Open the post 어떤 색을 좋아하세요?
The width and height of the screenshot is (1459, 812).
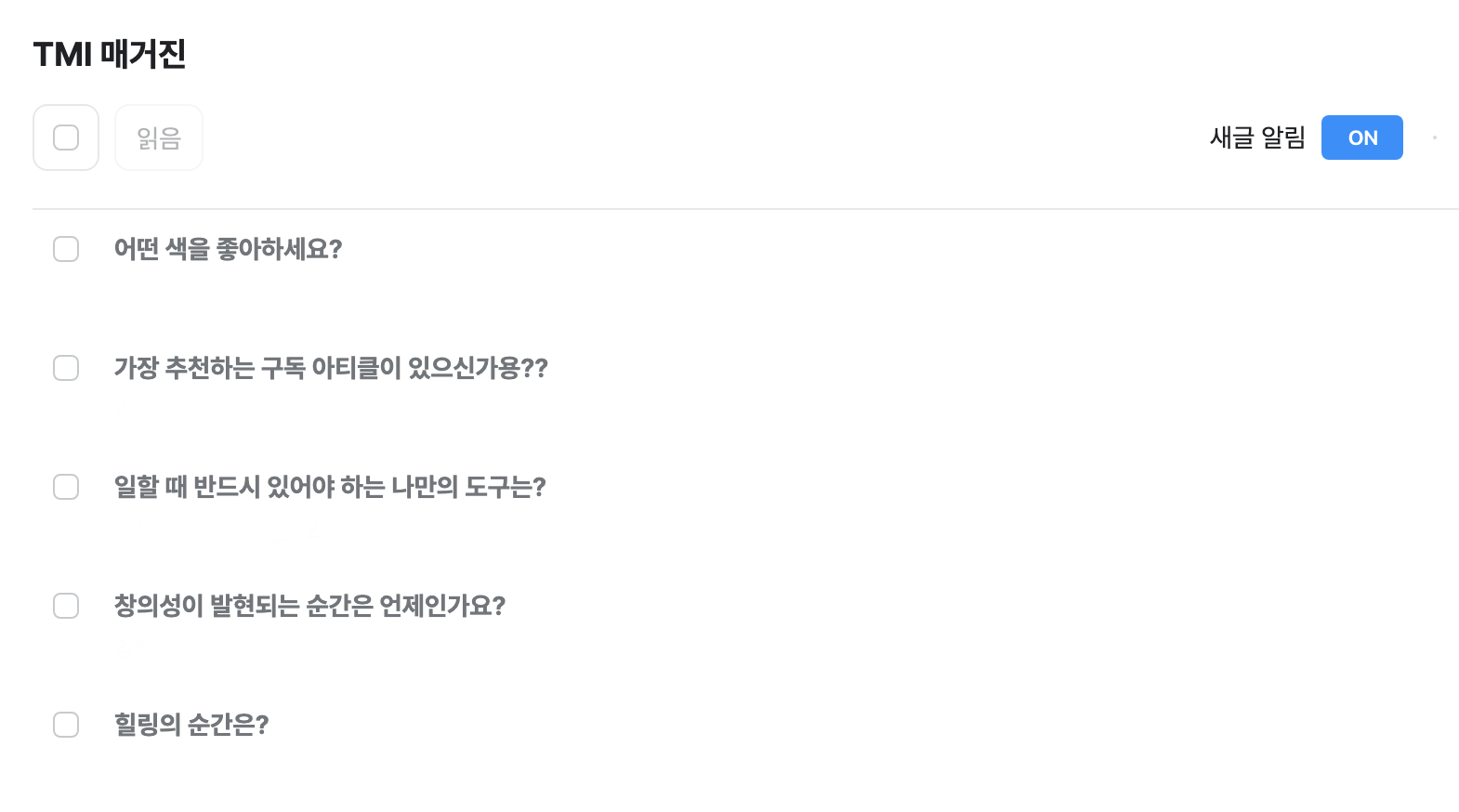point(228,249)
